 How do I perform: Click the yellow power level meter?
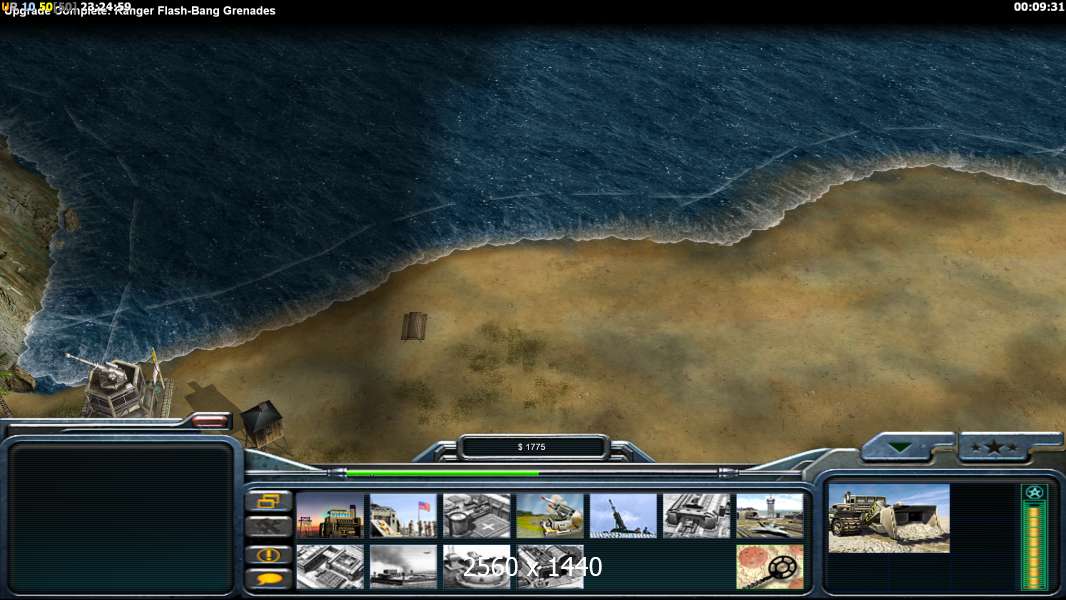click(x=1034, y=546)
